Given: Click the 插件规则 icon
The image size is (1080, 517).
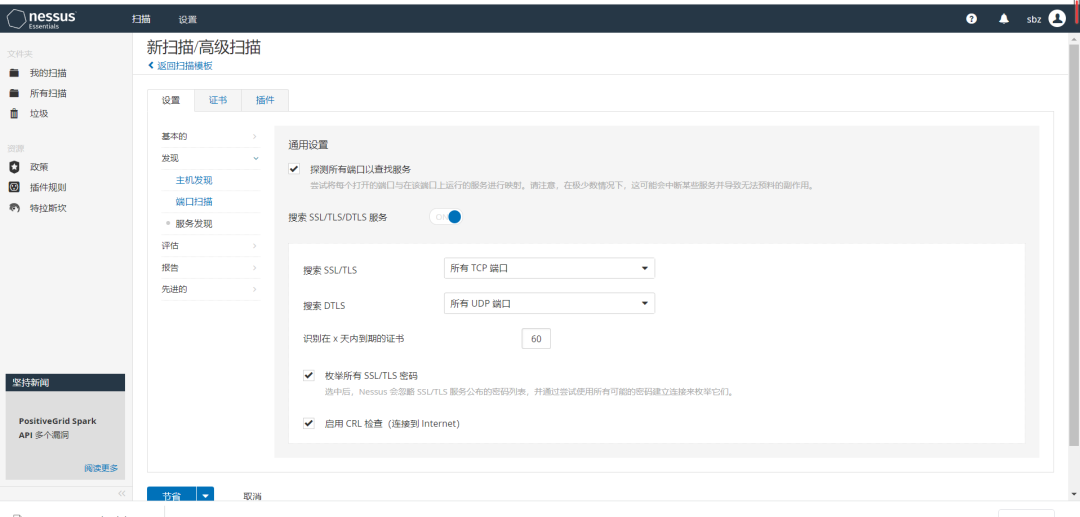Looking at the screenshot, I should [x=14, y=187].
